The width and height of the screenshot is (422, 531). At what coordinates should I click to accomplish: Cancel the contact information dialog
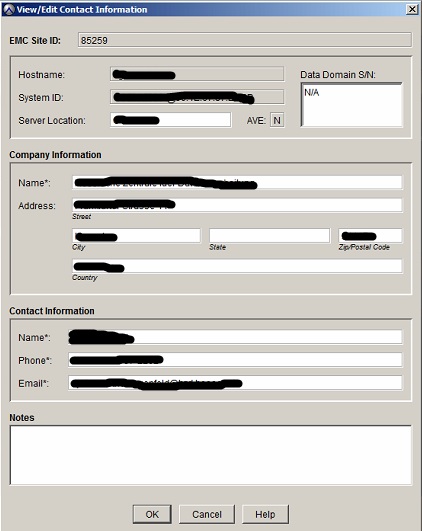pos(207,514)
